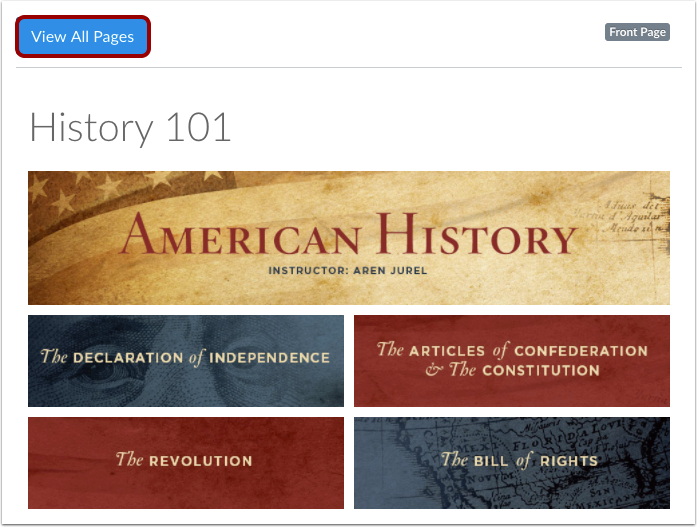The image size is (697, 527).
Task: Open The Bill of Rights tile
Action: 512,463
